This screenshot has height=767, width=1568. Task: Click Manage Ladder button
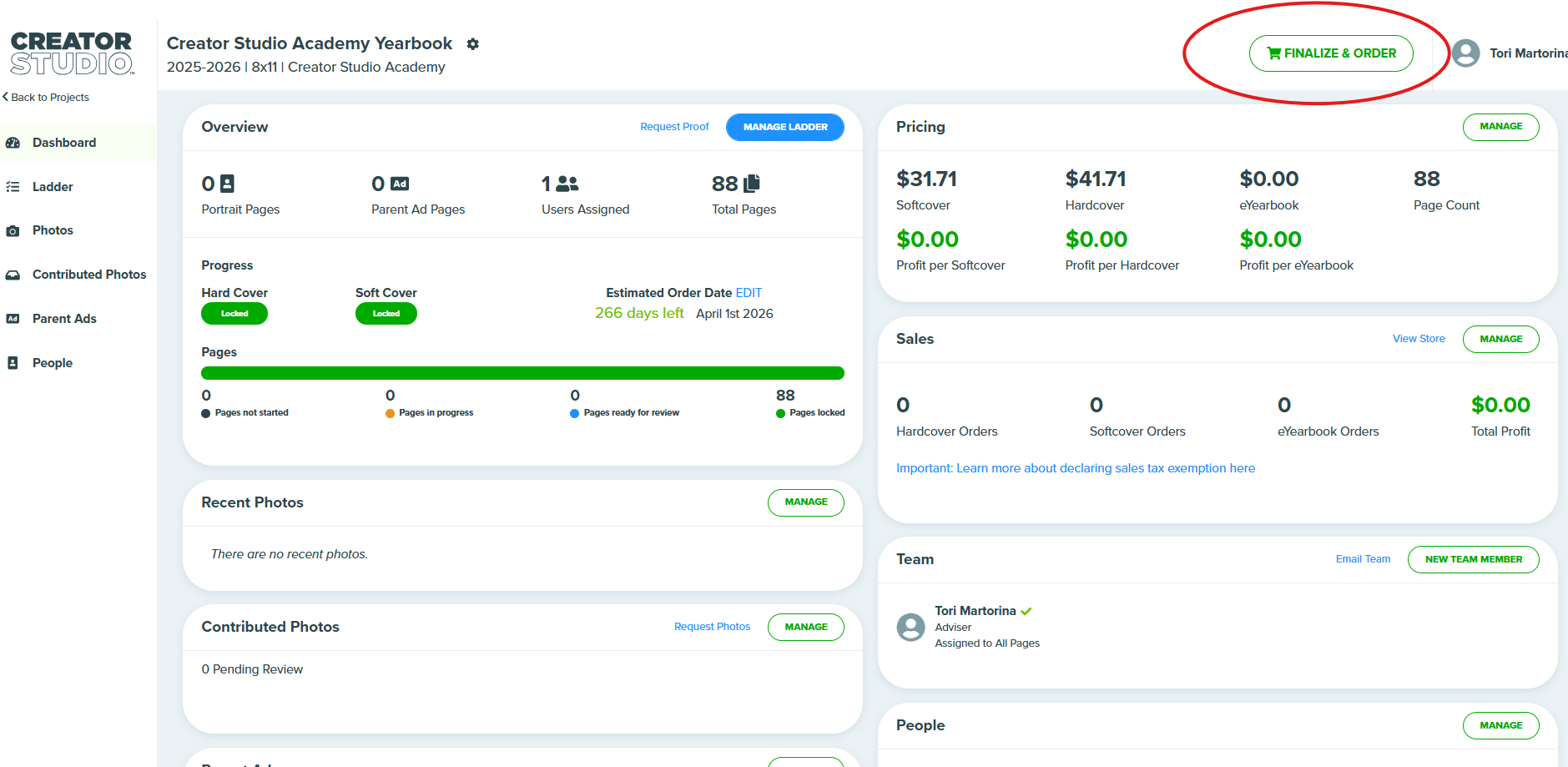[x=785, y=127]
